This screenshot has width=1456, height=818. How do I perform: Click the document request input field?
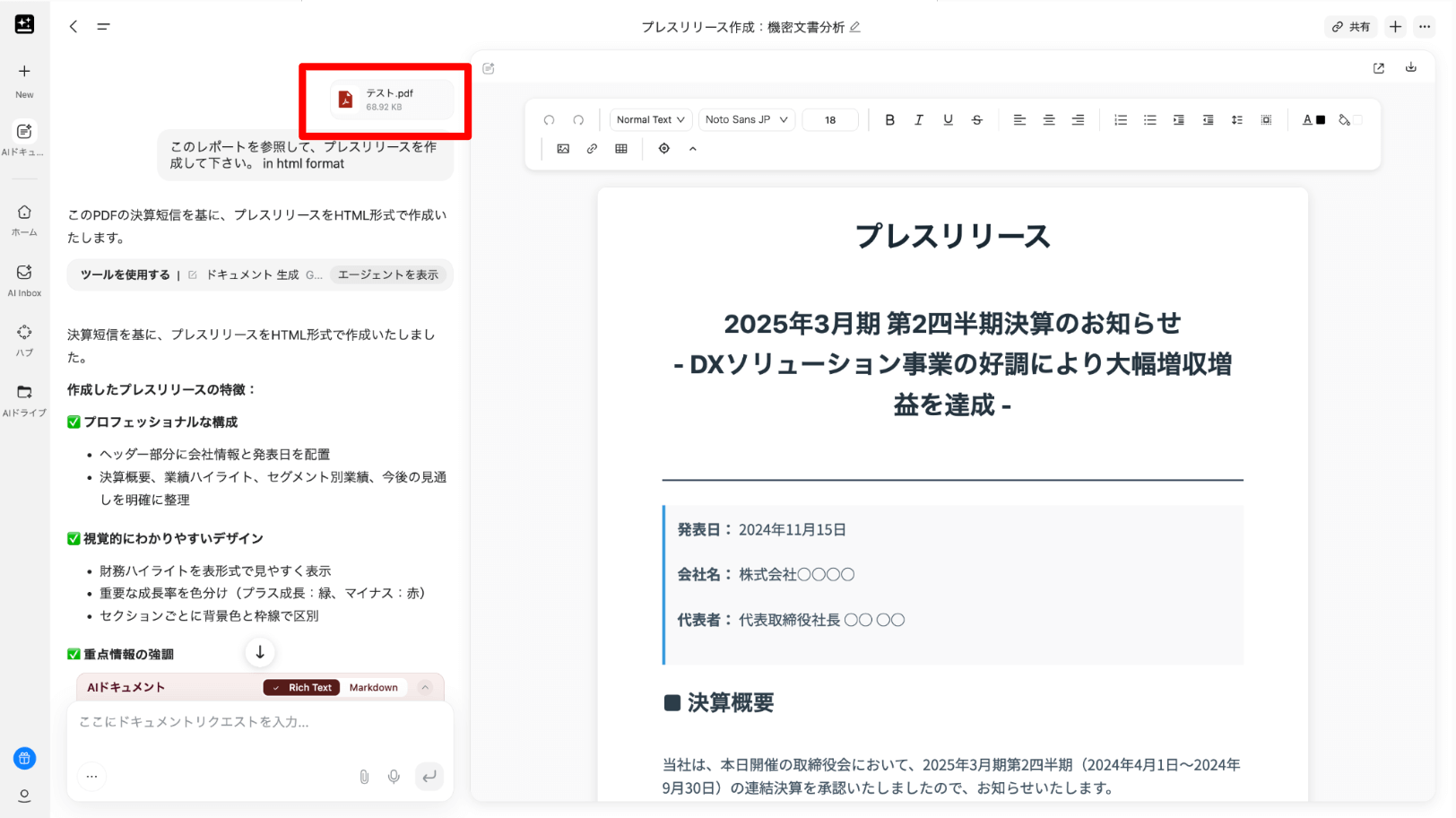click(x=260, y=722)
